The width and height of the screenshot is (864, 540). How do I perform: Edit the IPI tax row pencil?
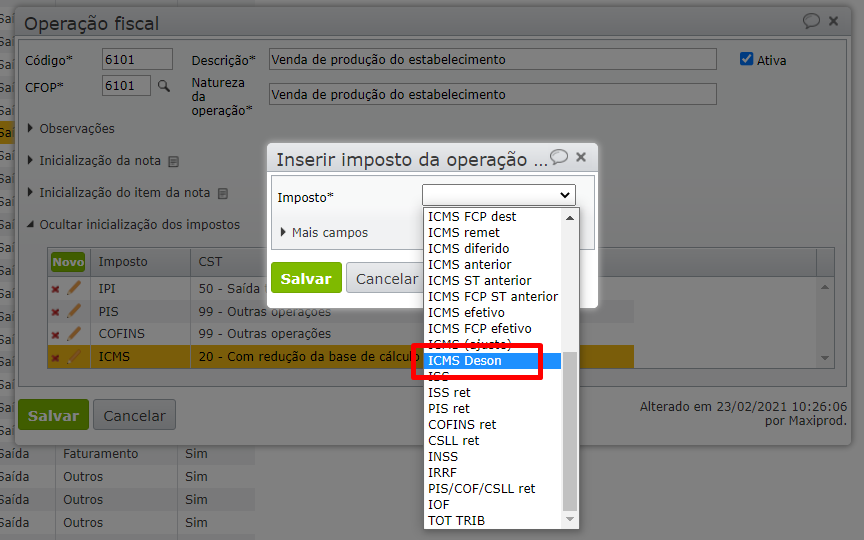(x=74, y=288)
